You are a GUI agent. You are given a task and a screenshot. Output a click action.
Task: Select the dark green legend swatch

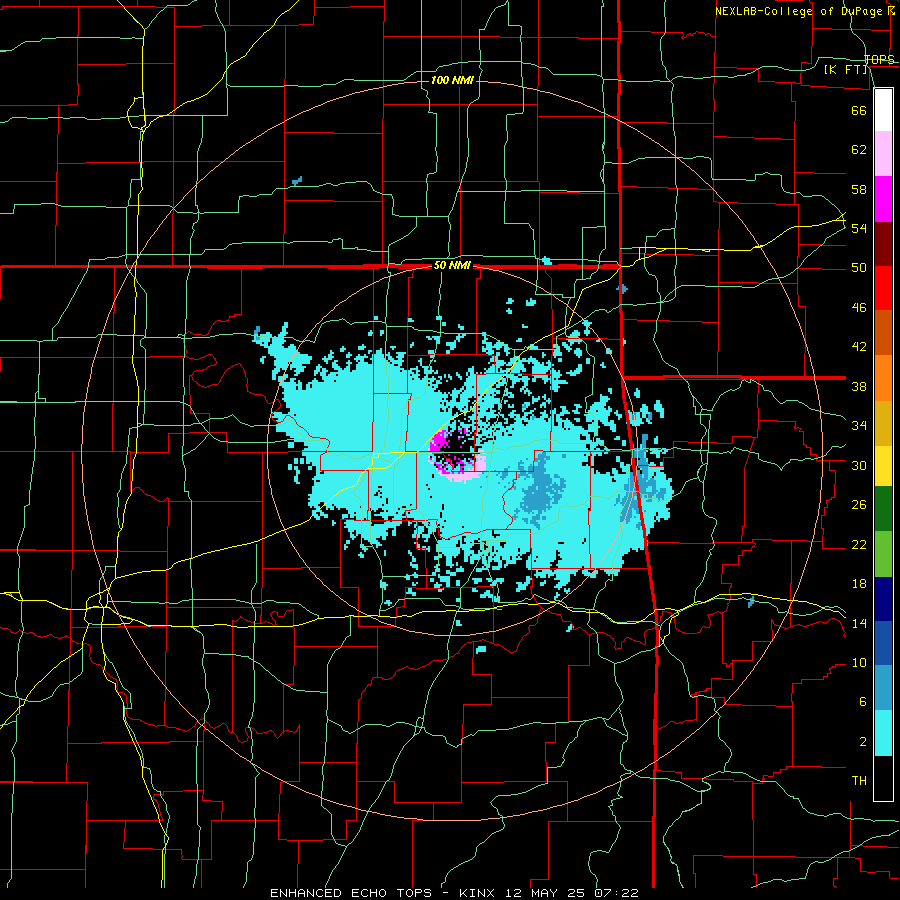click(x=883, y=509)
